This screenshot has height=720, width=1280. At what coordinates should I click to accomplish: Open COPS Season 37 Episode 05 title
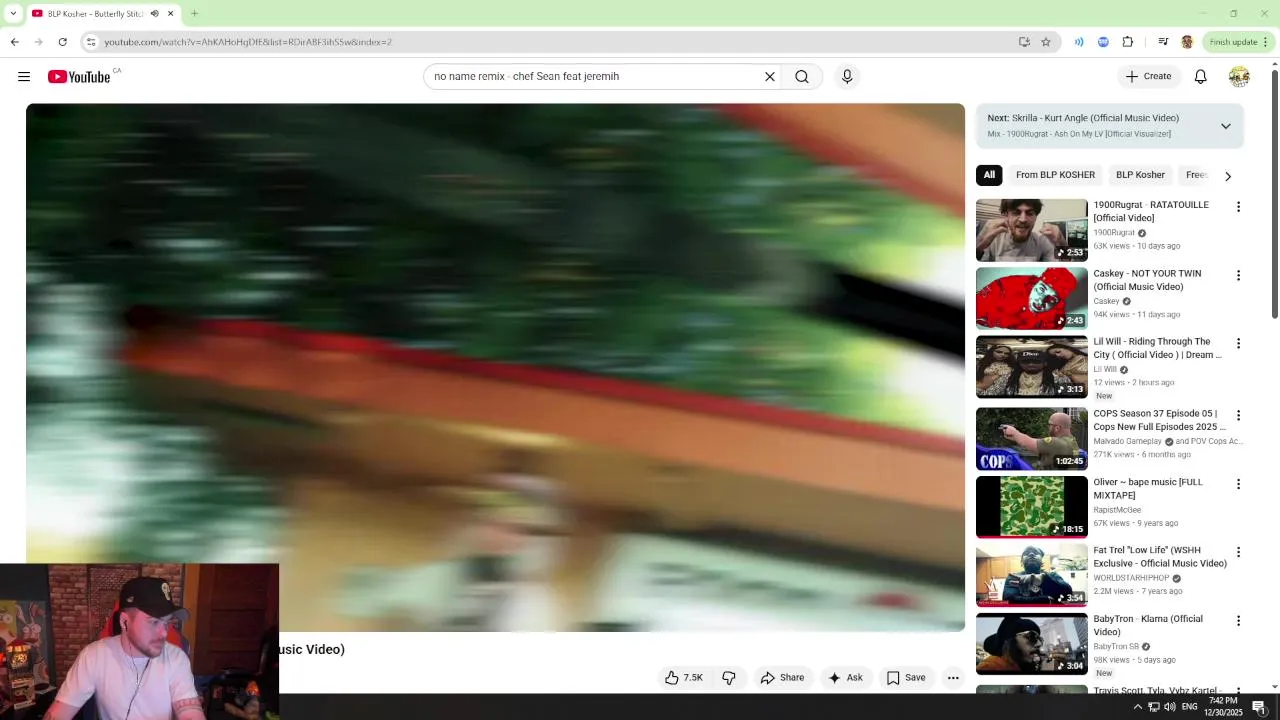[x=1159, y=420]
